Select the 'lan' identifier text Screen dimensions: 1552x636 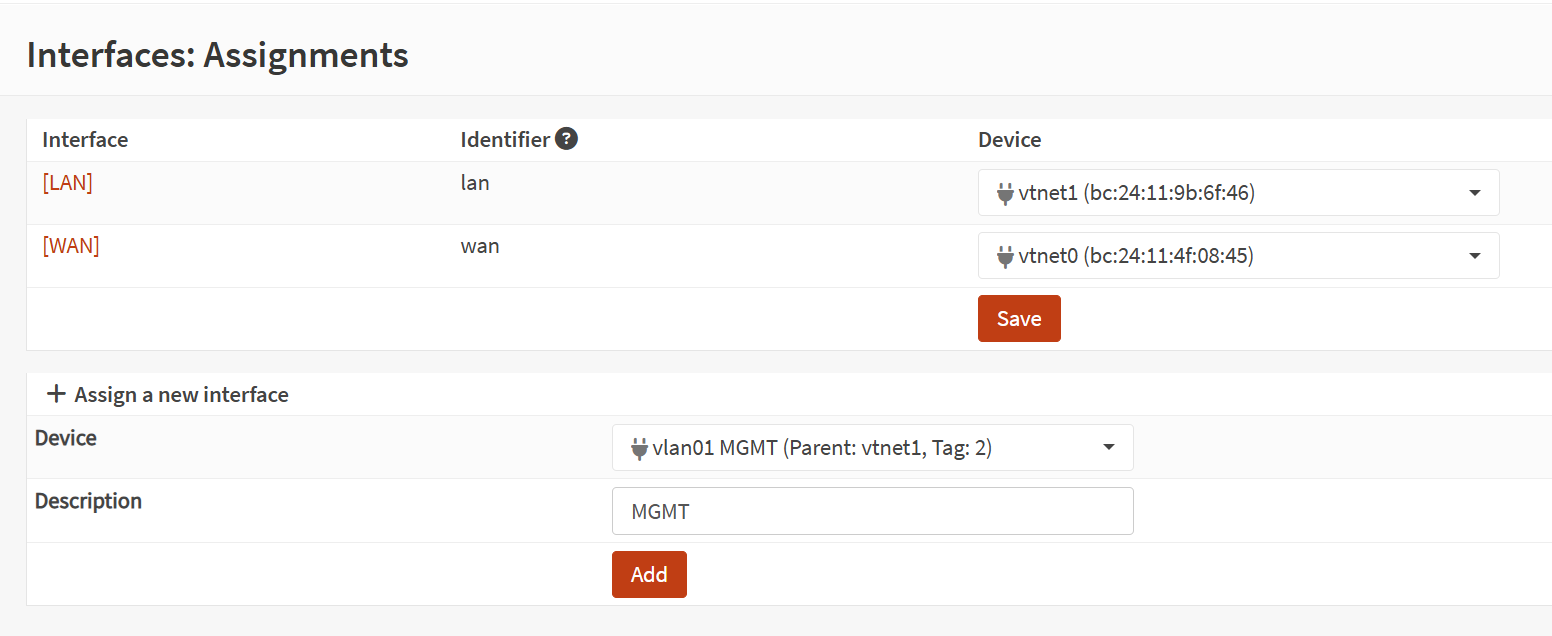(475, 183)
